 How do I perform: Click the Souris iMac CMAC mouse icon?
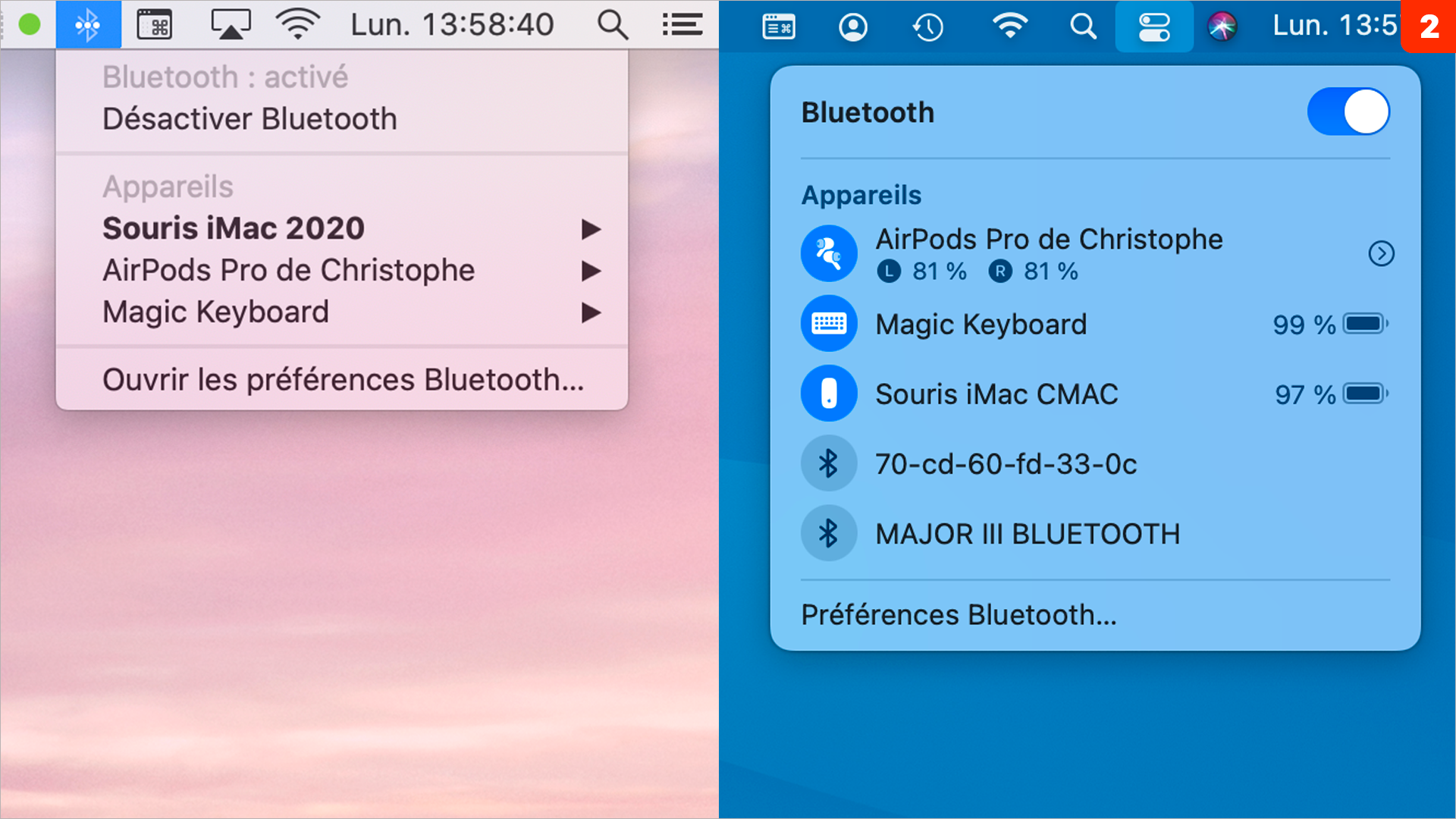click(x=829, y=394)
